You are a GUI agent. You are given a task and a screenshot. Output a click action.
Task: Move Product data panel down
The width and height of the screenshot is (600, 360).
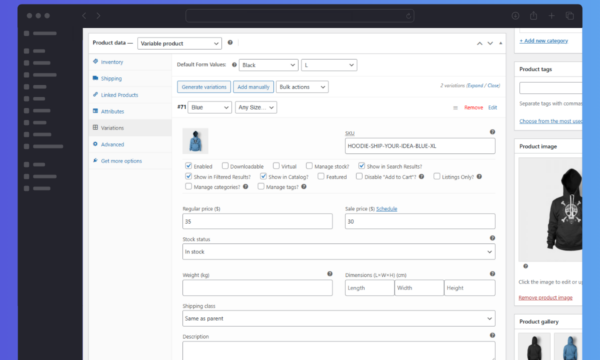[x=490, y=43]
